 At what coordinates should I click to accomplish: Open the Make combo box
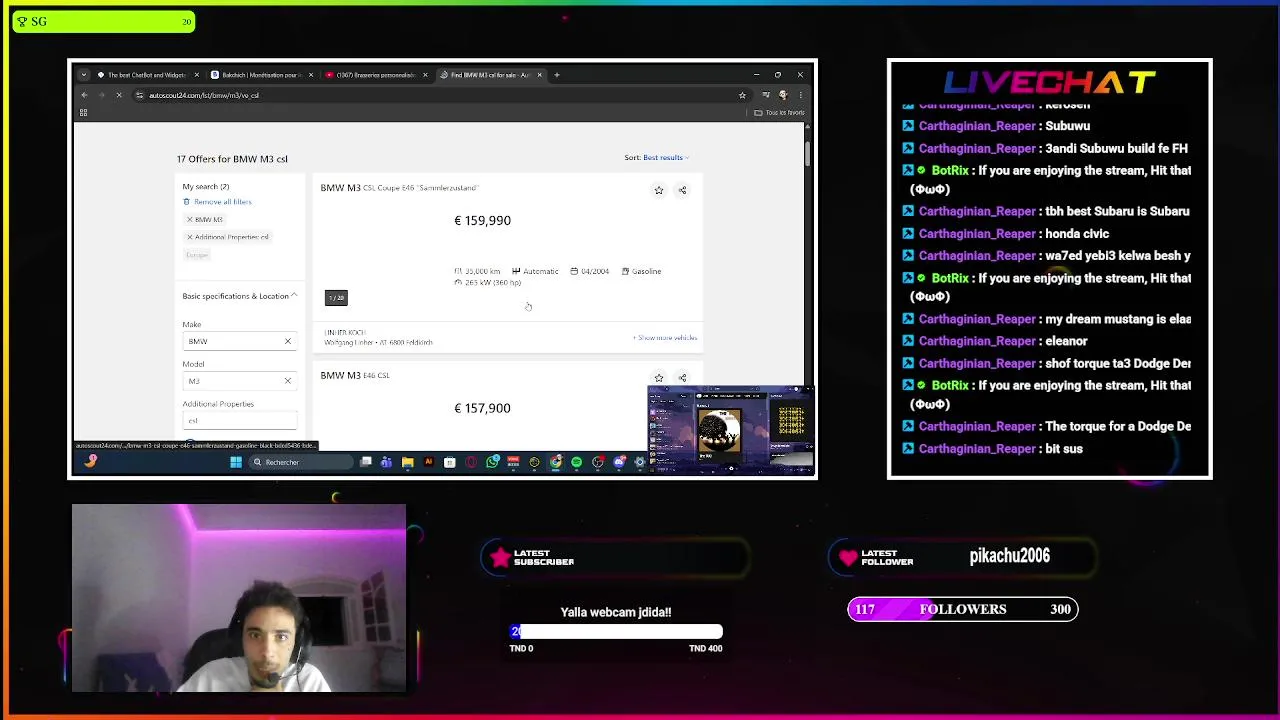(x=239, y=342)
